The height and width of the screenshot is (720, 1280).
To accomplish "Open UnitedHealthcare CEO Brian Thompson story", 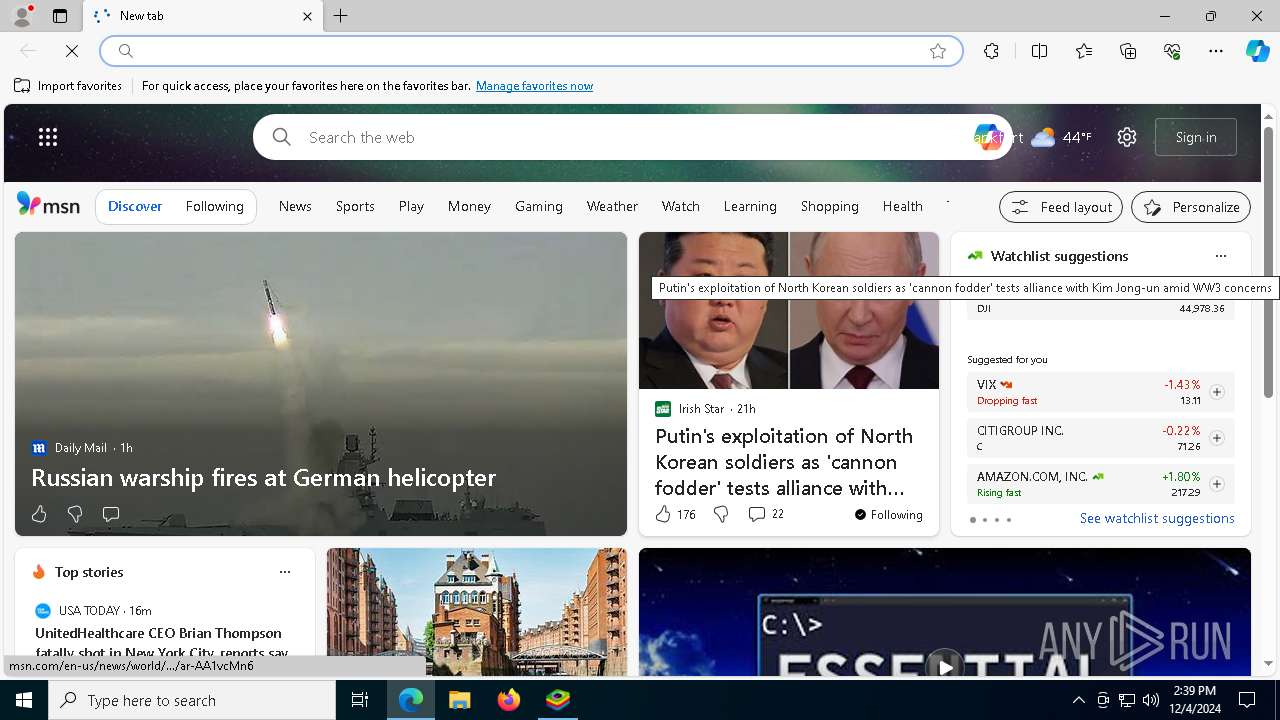I will coord(162,643).
